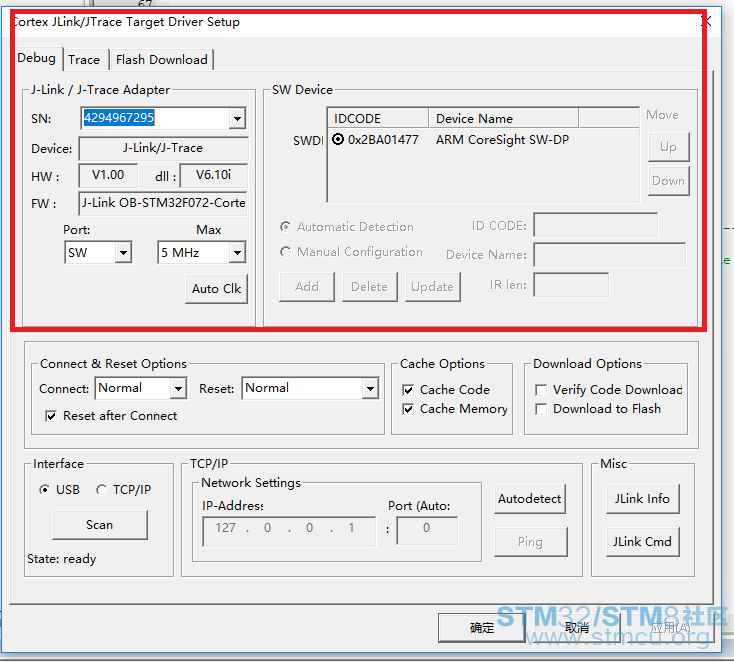Screen dimensions: 734x662
Task: Expand the Port SW dropdown
Action: (x=123, y=253)
